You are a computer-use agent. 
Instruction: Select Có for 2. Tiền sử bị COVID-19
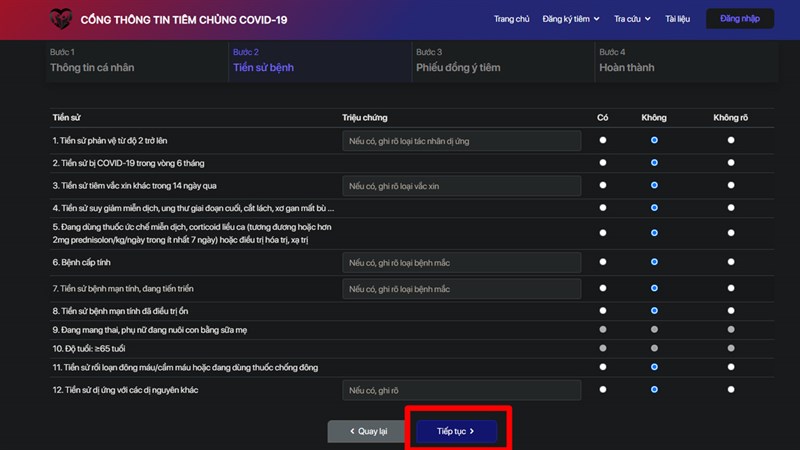603,163
